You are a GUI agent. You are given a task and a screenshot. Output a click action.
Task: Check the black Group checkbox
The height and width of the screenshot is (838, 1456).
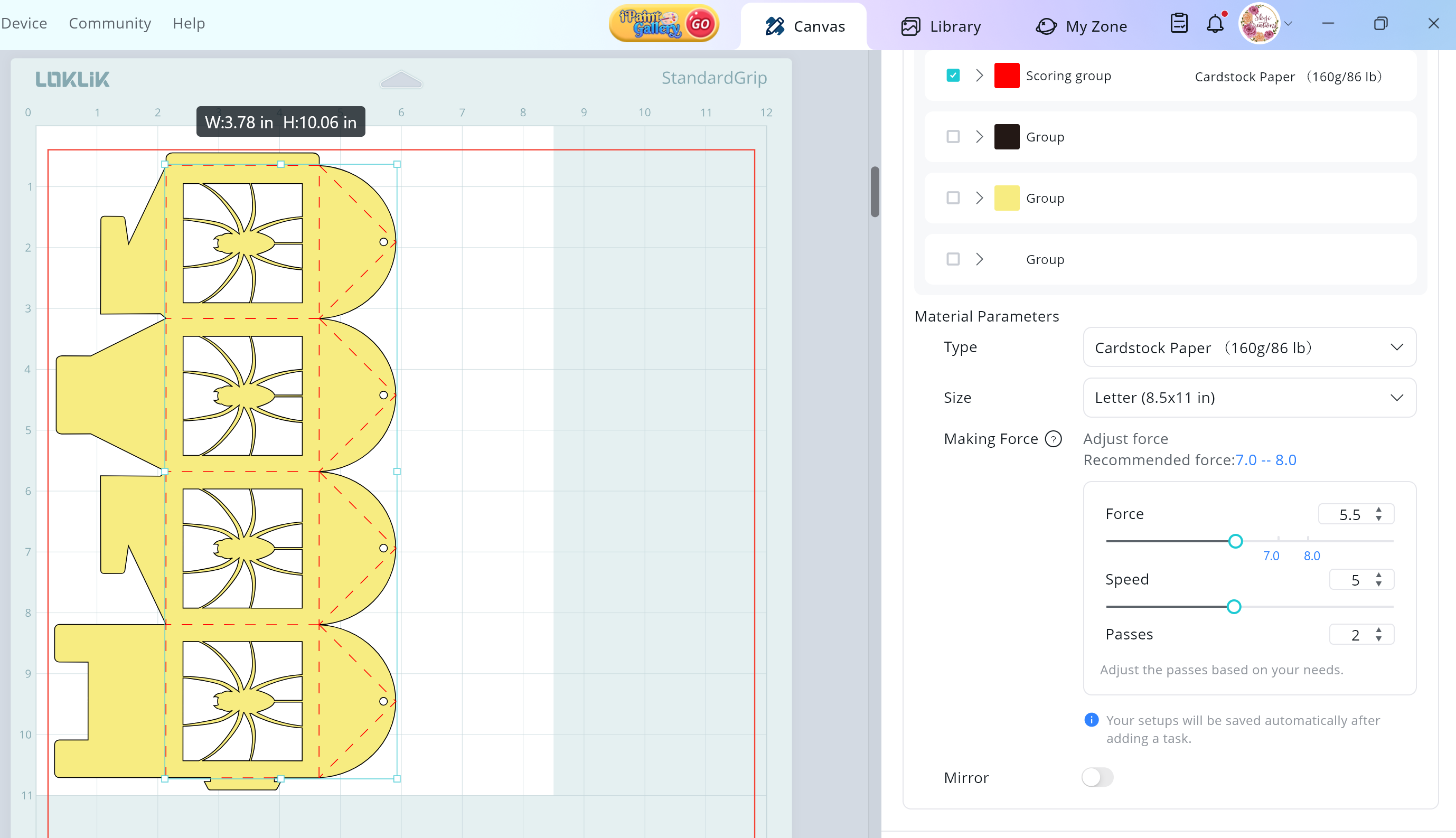[x=953, y=137]
